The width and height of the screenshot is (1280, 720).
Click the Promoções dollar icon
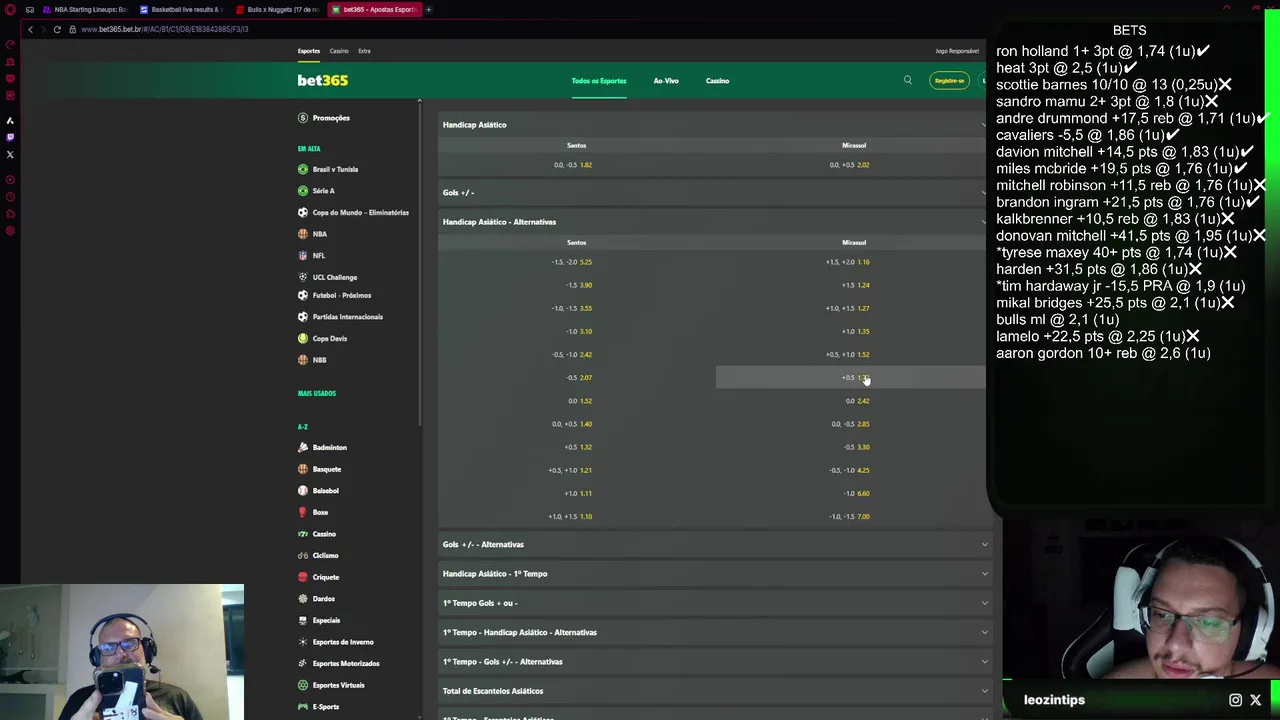click(x=303, y=118)
